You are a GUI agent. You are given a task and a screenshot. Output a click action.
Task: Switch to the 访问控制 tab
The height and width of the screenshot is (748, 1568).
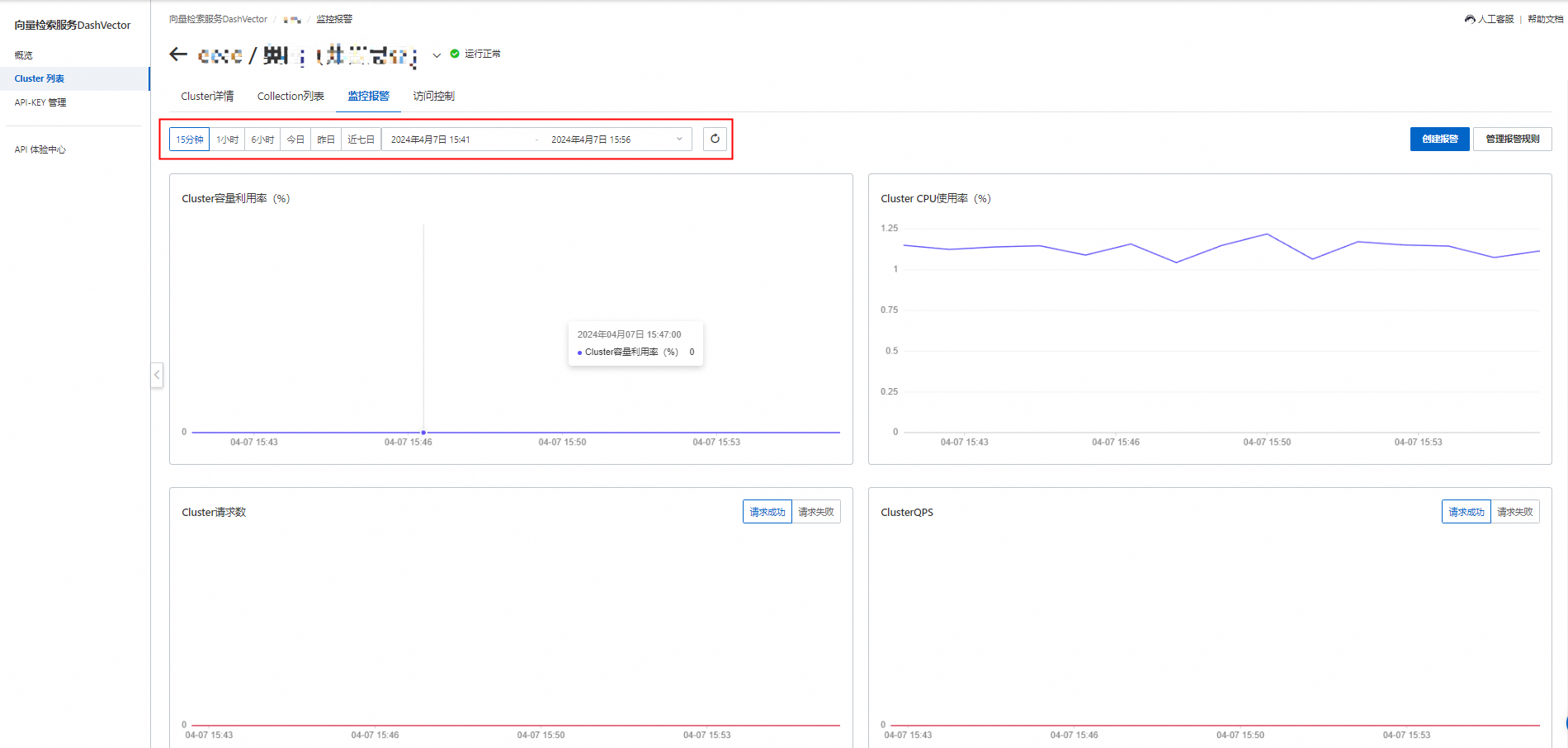coord(433,96)
